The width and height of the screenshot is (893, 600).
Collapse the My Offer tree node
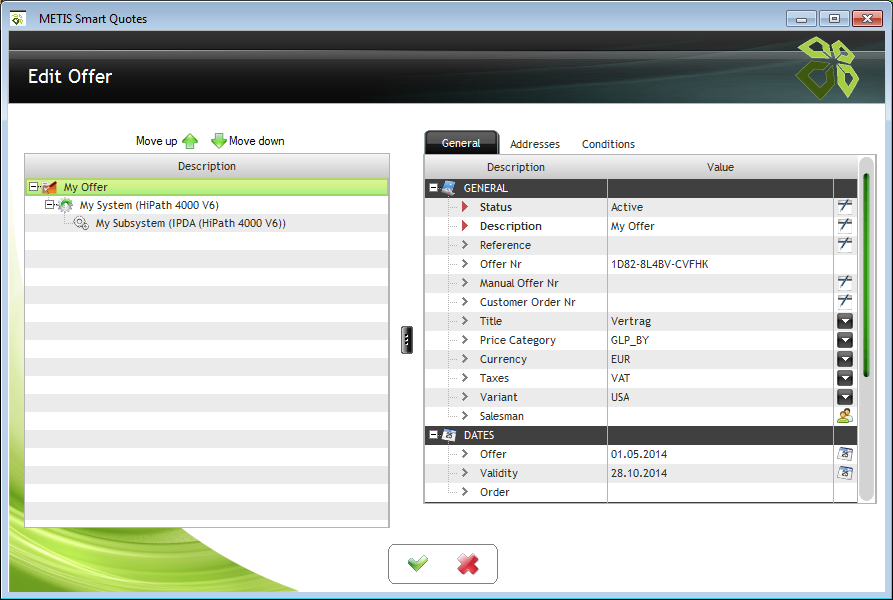point(34,187)
